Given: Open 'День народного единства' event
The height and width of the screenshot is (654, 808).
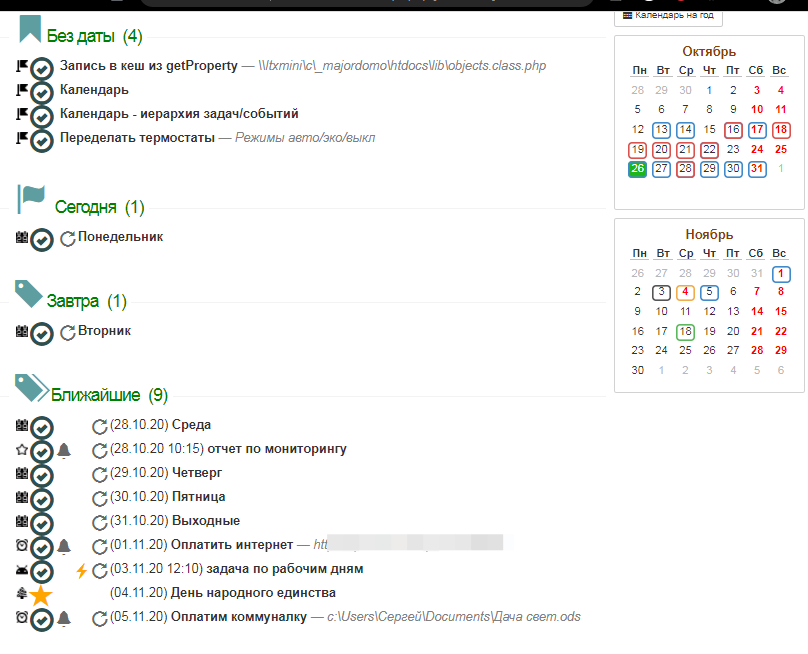Looking at the screenshot, I should [x=253, y=593].
